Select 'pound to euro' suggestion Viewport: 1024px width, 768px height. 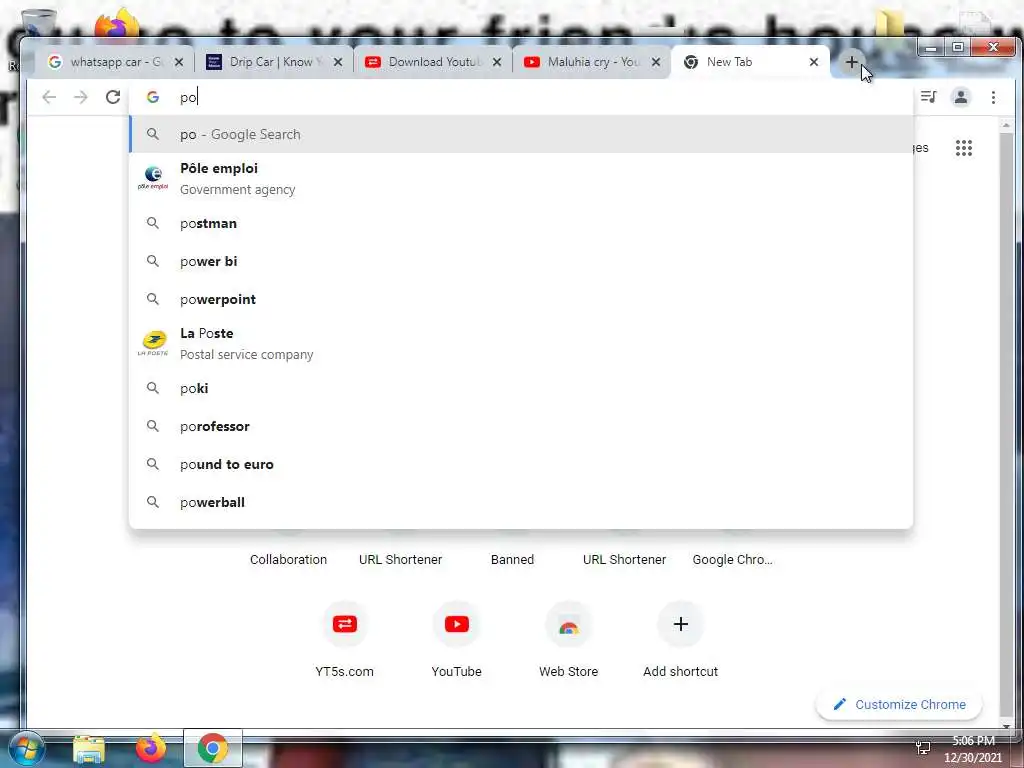pyautogui.click(x=521, y=464)
